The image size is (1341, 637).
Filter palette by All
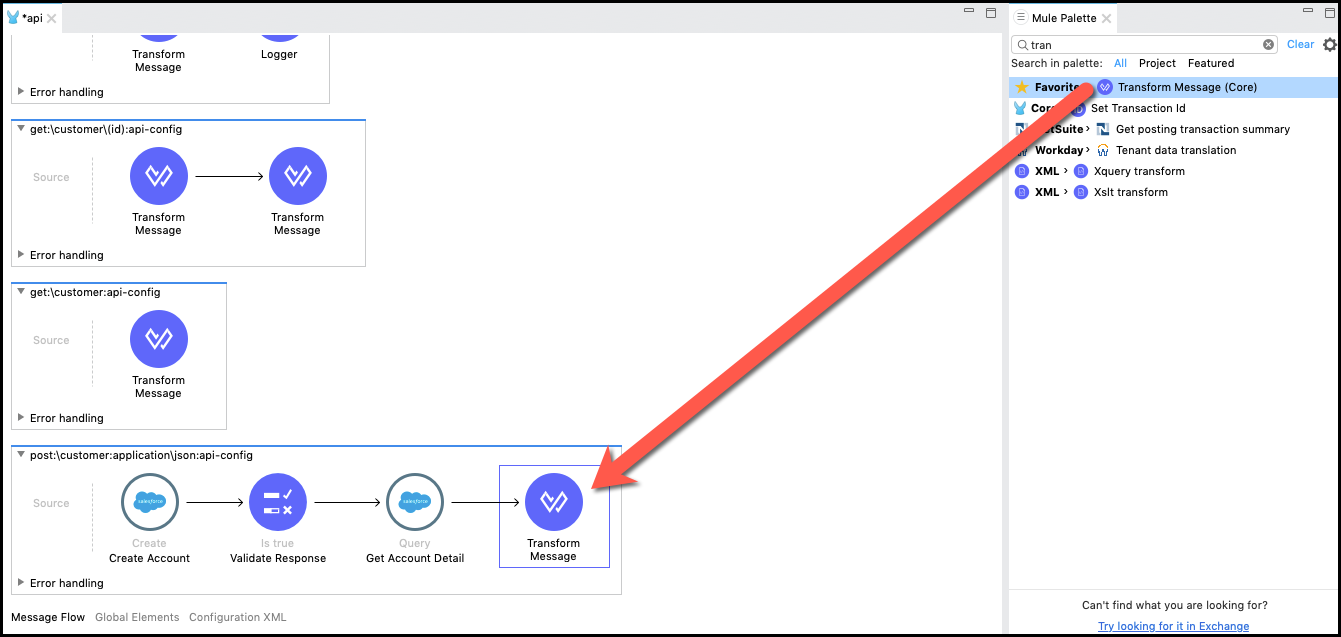(x=1121, y=63)
